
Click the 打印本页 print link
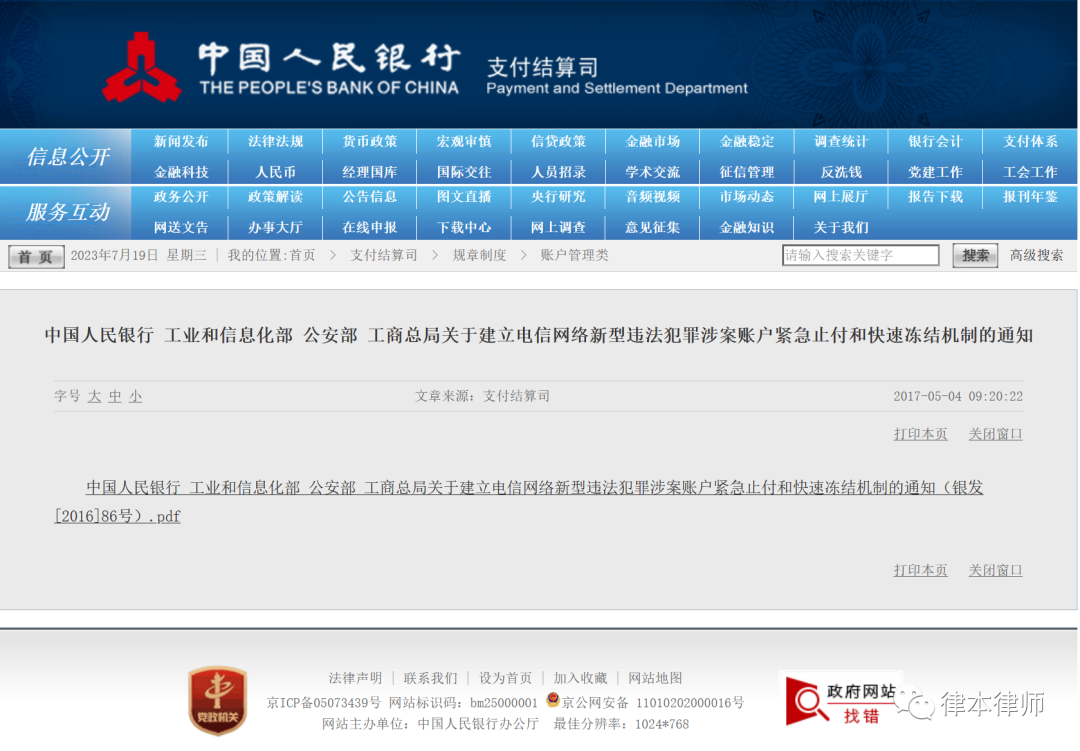coord(920,434)
